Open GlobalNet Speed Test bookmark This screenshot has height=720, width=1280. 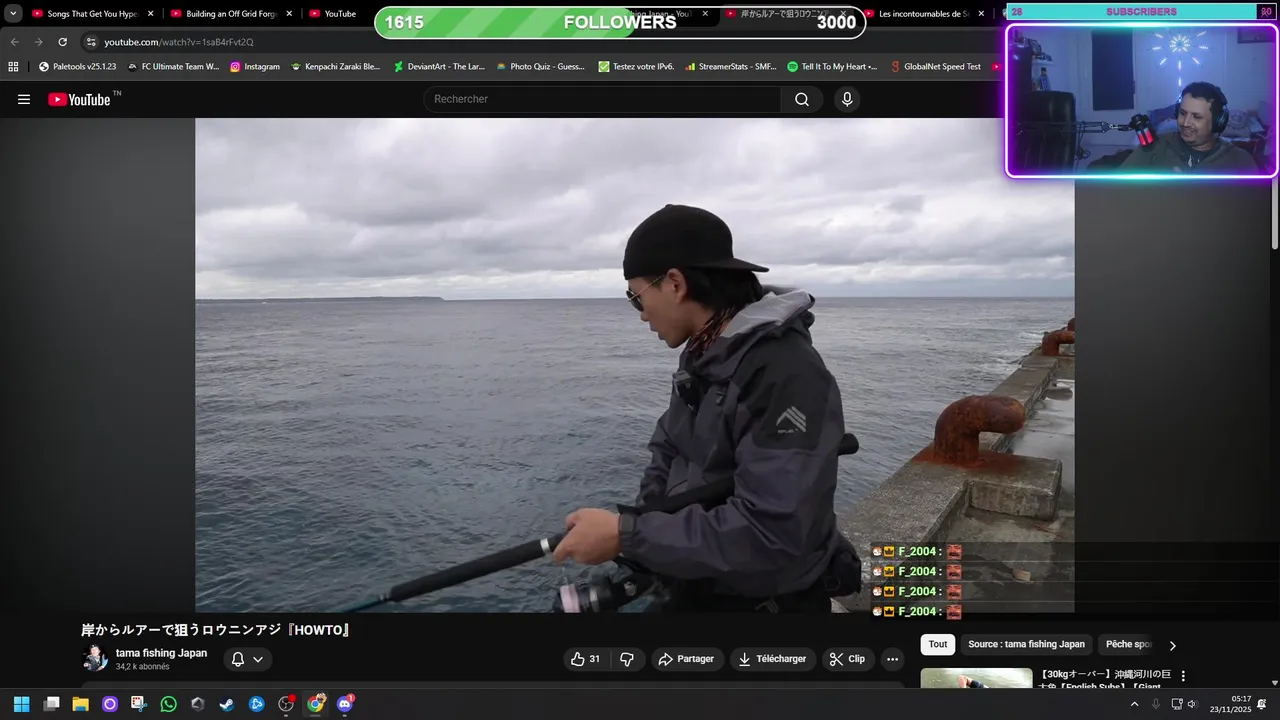935,66
